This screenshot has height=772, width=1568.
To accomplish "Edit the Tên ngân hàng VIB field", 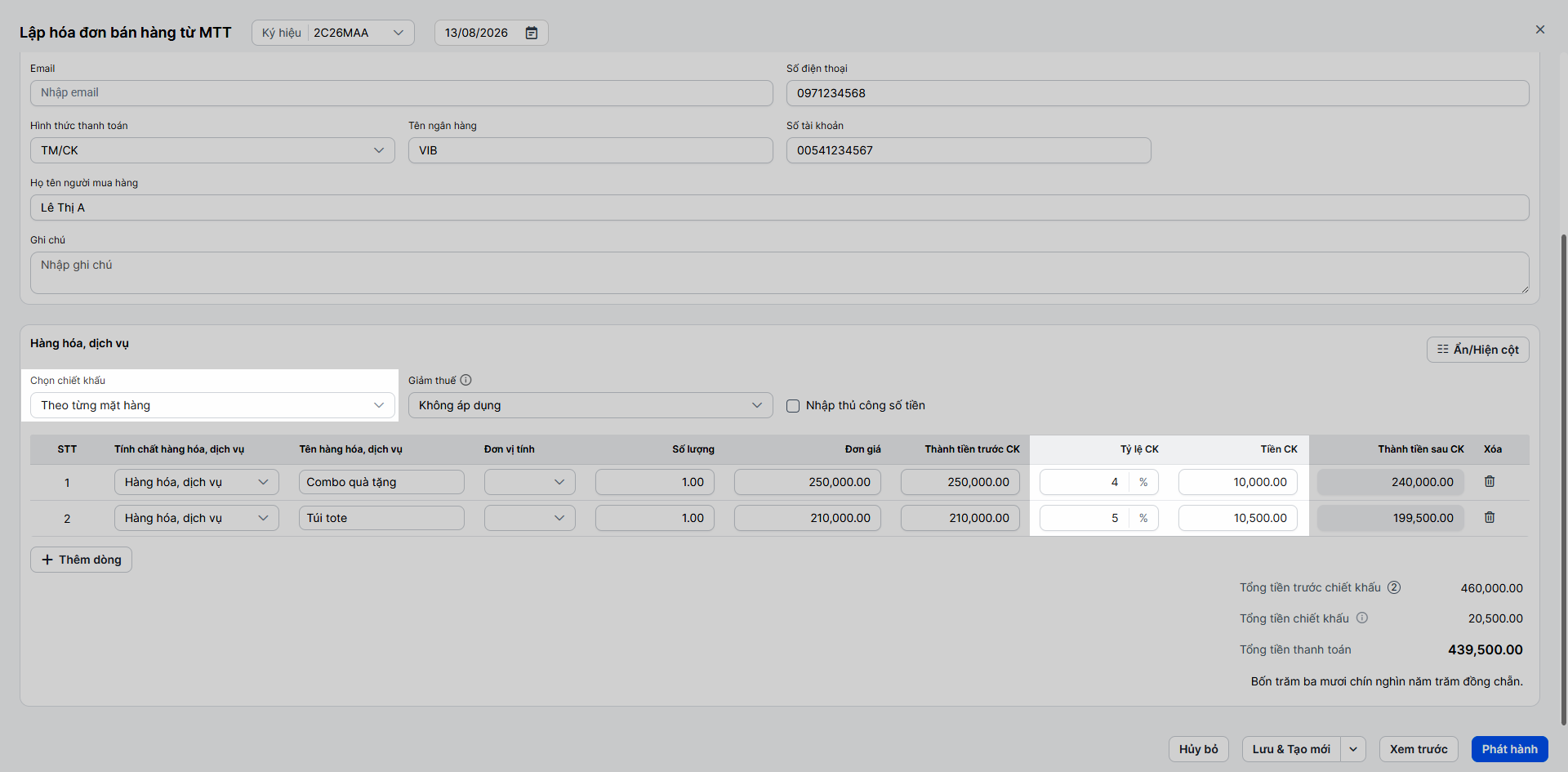I will point(590,150).
